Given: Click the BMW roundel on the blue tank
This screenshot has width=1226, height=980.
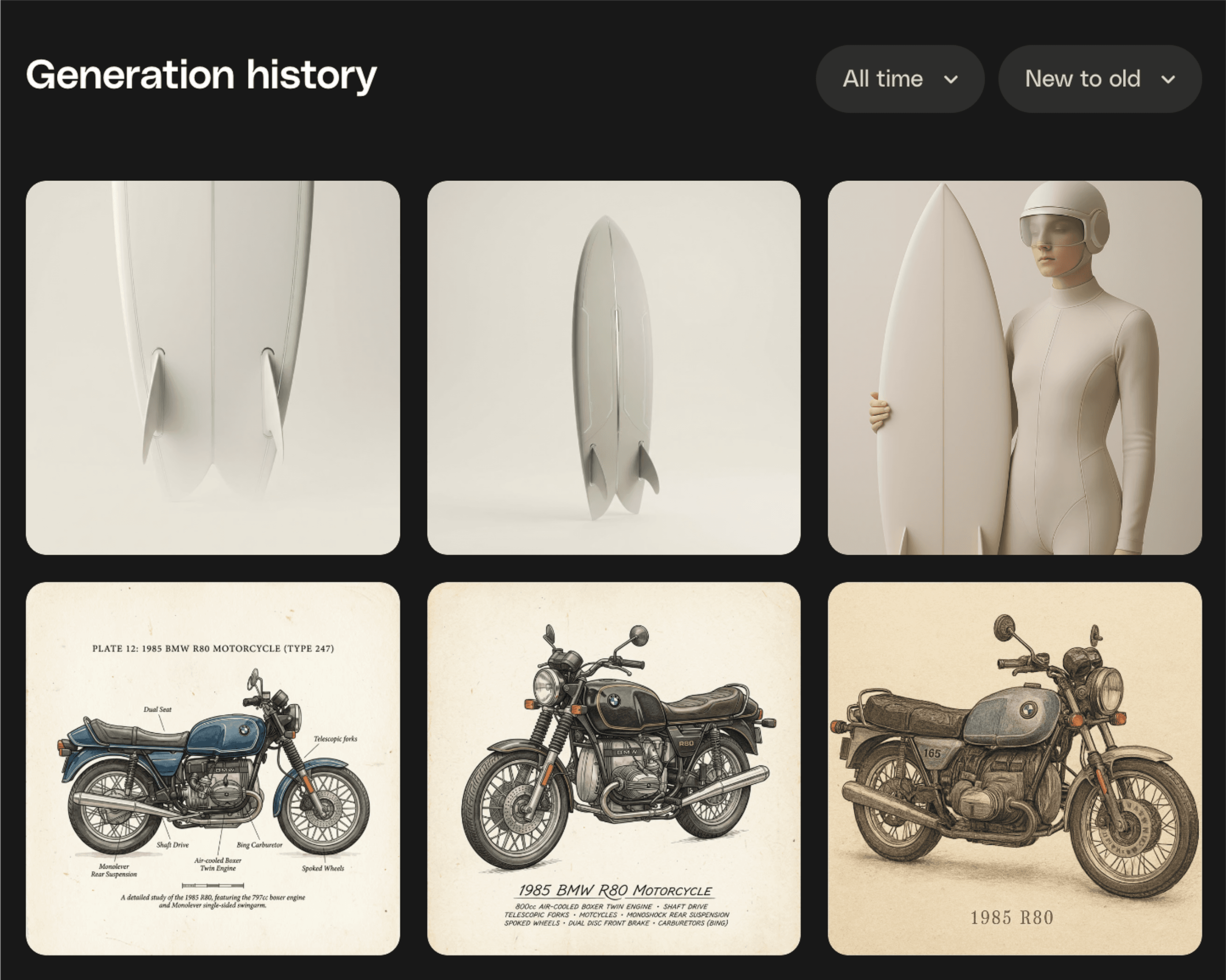Looking at the screenshot, I should [x=244, y=729].
